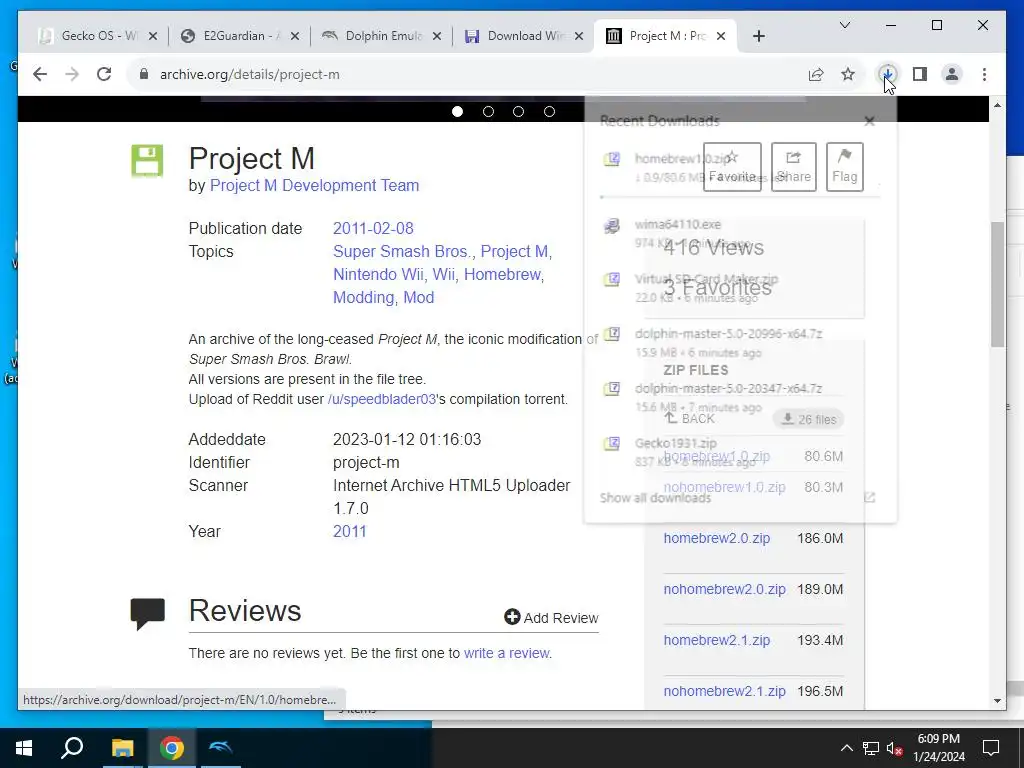The height and width of the screenshot is (768, 1024).
Task: View site information via the lock icon
Action: [144, 74]
